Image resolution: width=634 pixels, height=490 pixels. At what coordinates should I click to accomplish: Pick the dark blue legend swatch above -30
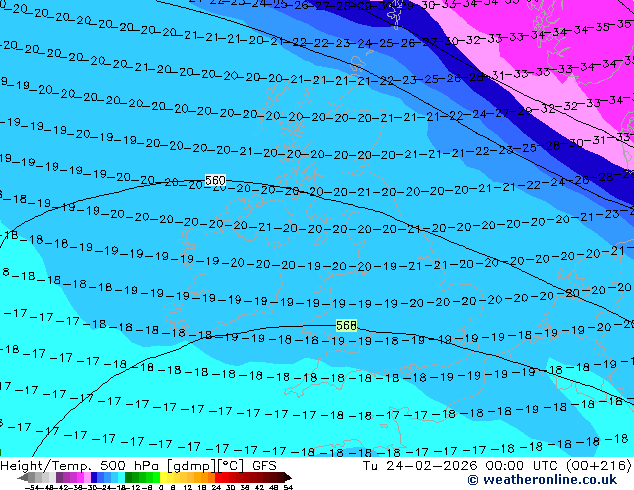click(x=94, y=477)
